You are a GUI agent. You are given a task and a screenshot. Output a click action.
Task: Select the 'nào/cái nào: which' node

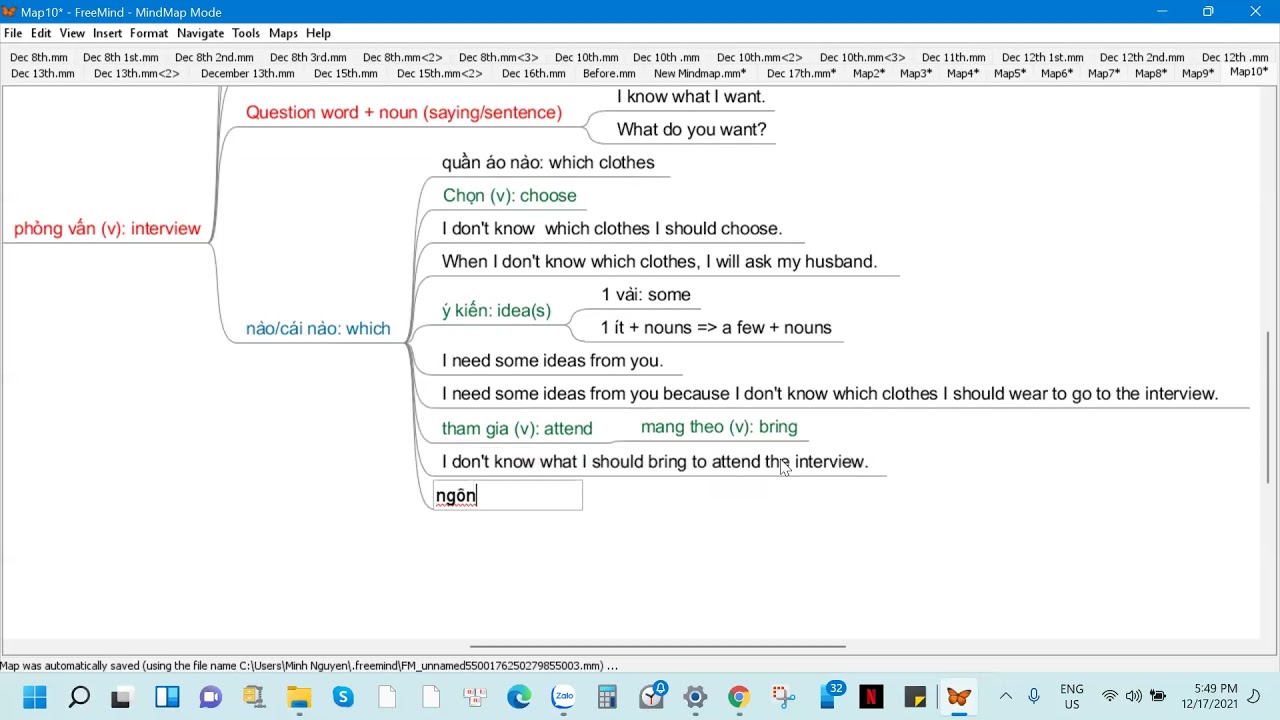(318, 328)
